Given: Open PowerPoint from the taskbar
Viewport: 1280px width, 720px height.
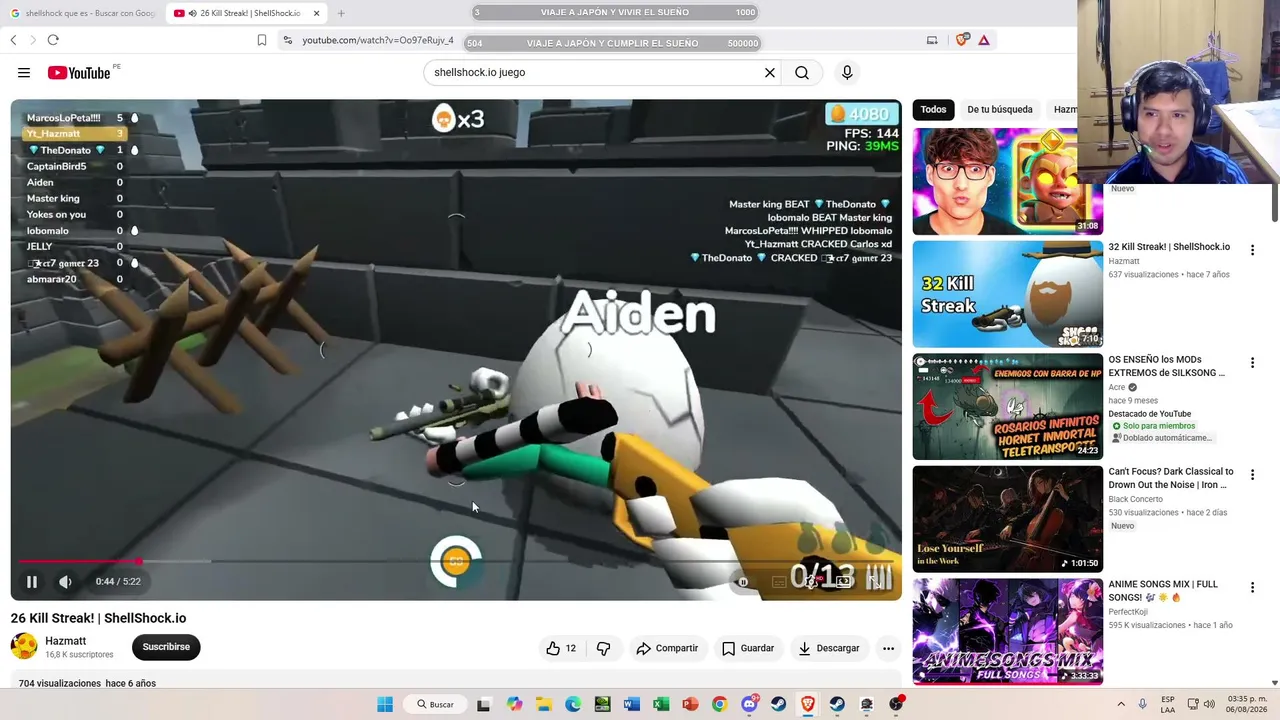Looking at the screenshot, I should 690,704.
